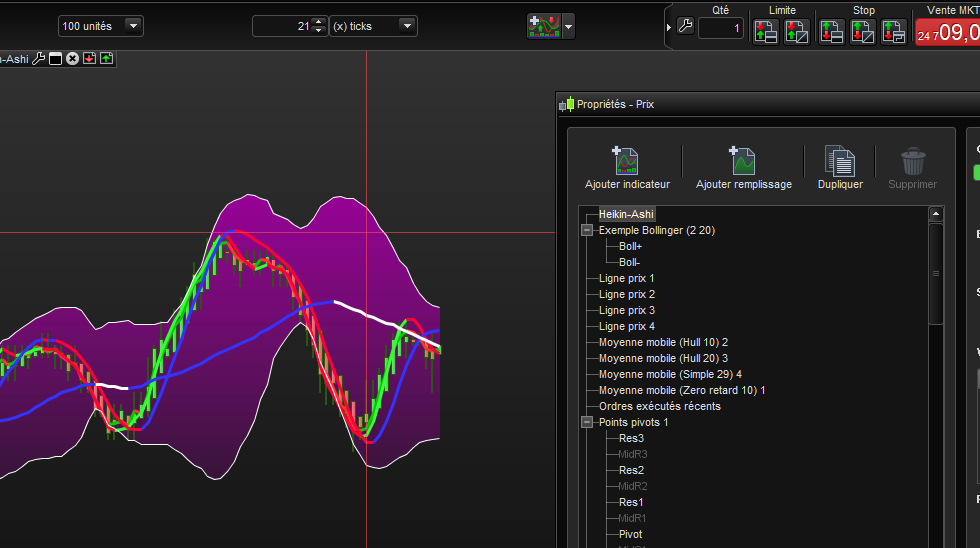Click the Qté quantity input field
The width and height of the screenshot is (980, 548).
click(x=720, y=28)
